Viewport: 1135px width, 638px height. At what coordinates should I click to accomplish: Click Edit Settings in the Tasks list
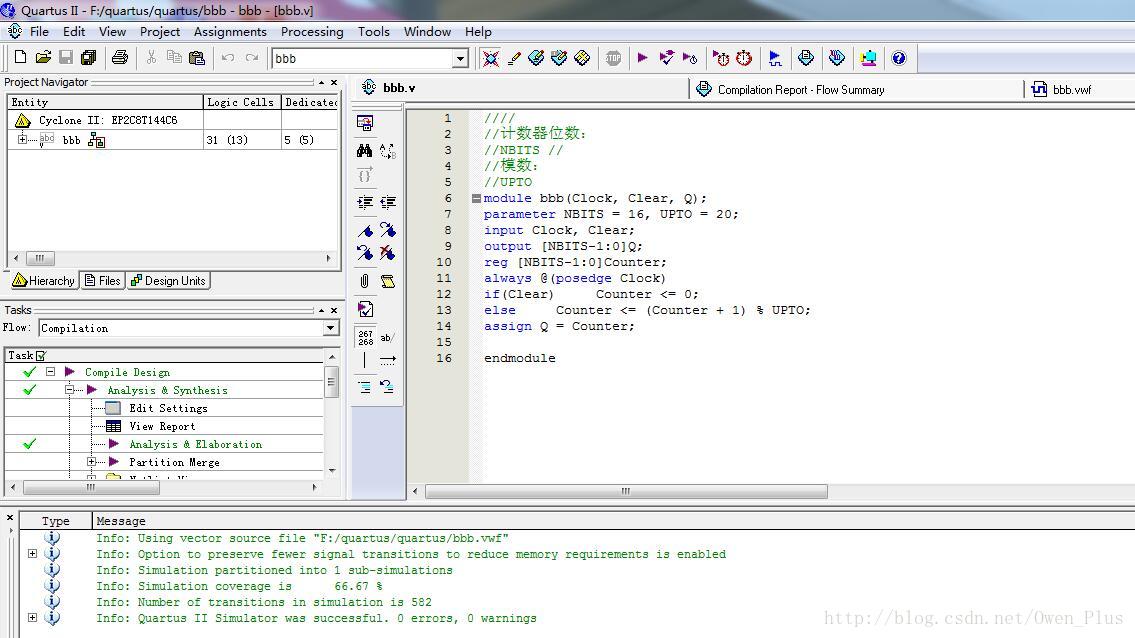tap(168, 408)
